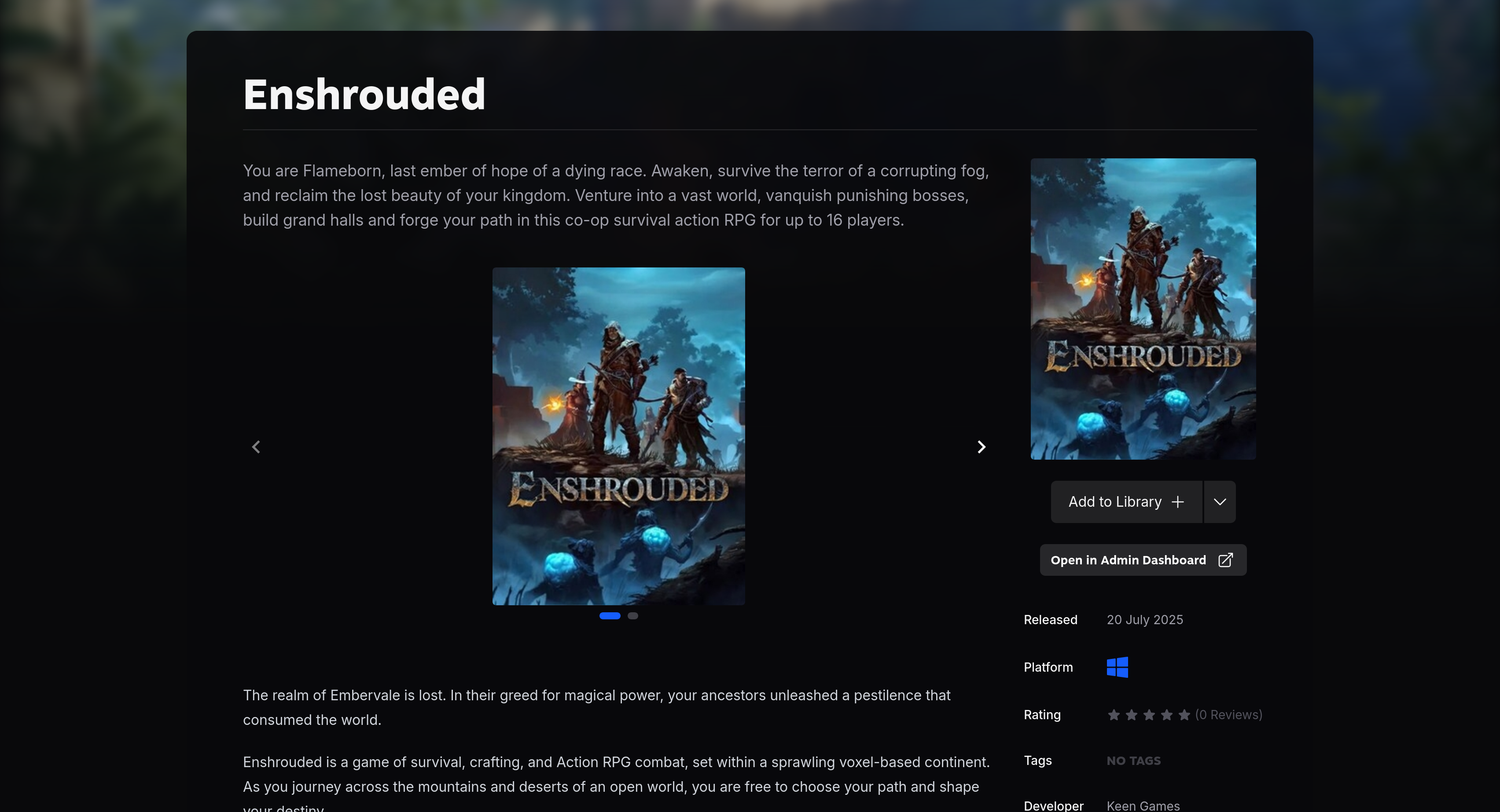Click the first rating star
Image resolution: width=1500 pixels, height=812 pixels.
point(1114,715)
